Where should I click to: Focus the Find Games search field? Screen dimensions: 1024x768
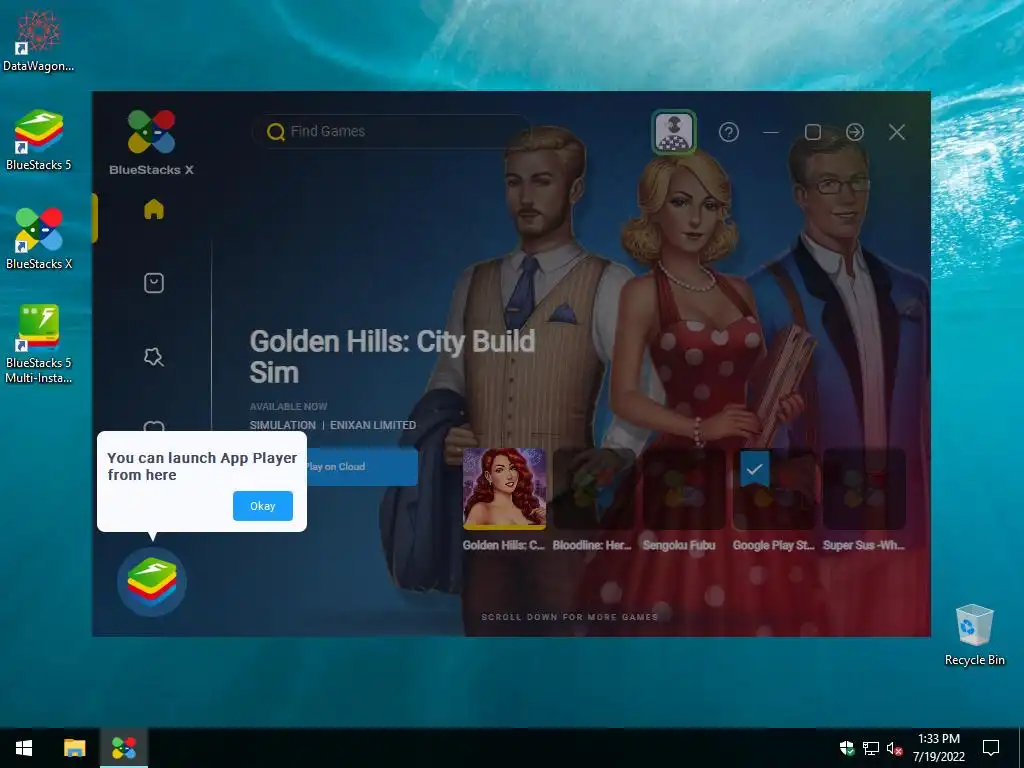392,131
